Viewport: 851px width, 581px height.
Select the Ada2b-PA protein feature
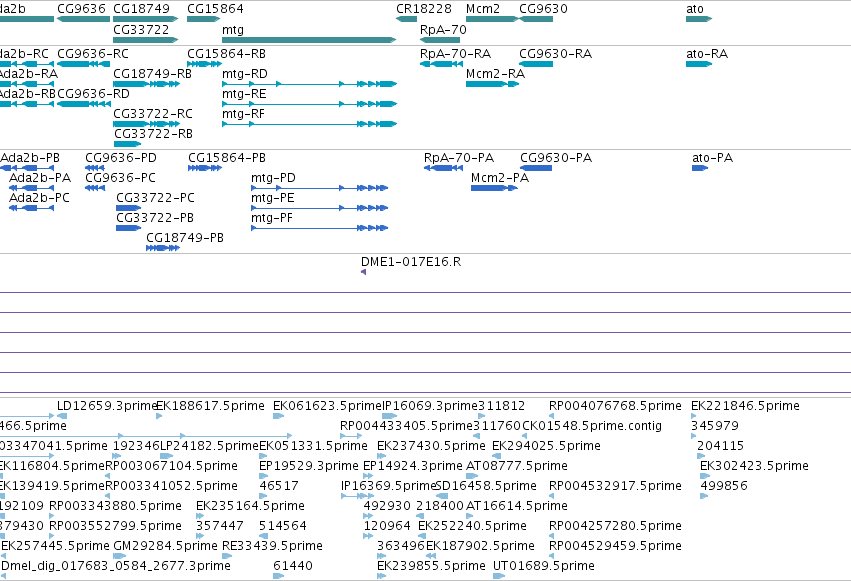pos(31,188)
